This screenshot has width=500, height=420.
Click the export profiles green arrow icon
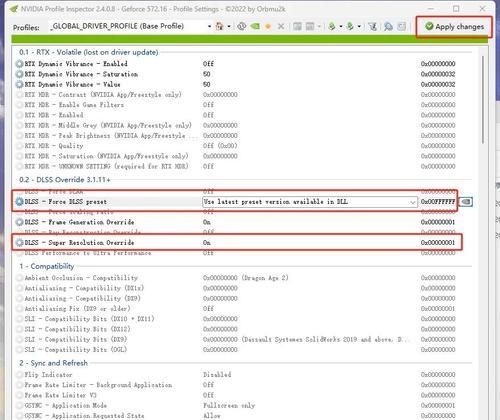pos(332,26)
